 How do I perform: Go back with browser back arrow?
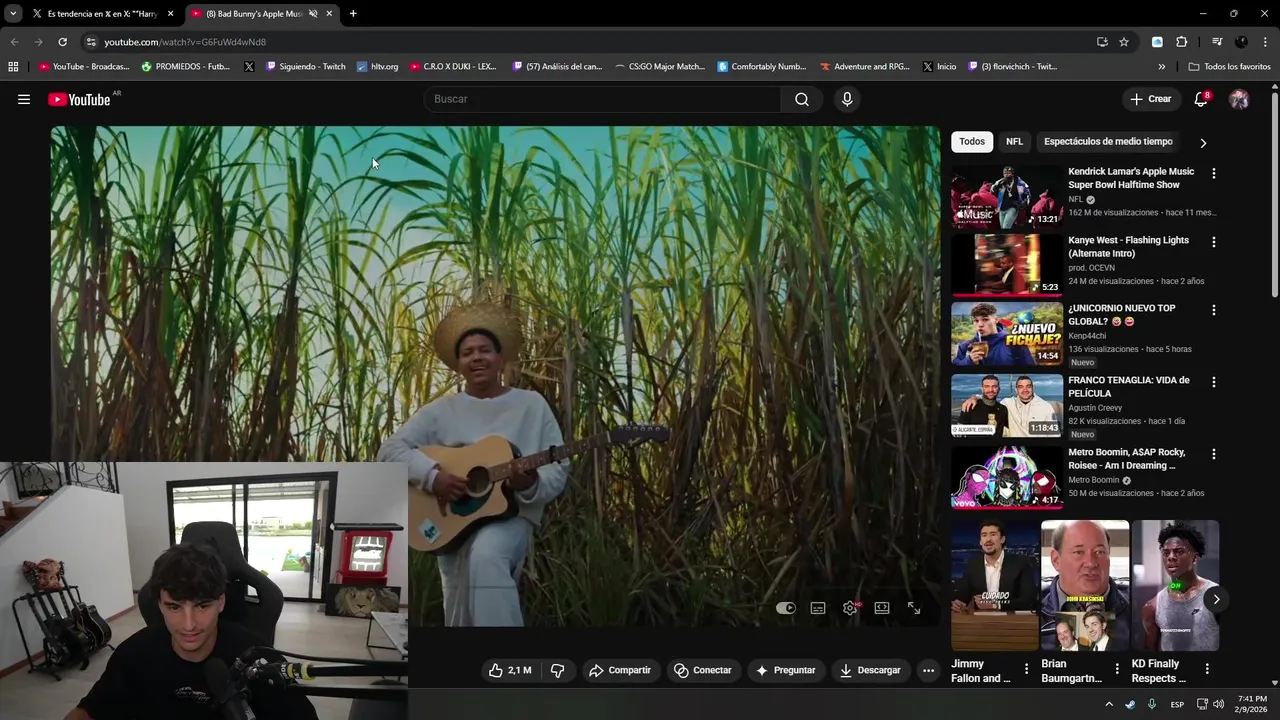pyautogui.click(x=14, y=42)
